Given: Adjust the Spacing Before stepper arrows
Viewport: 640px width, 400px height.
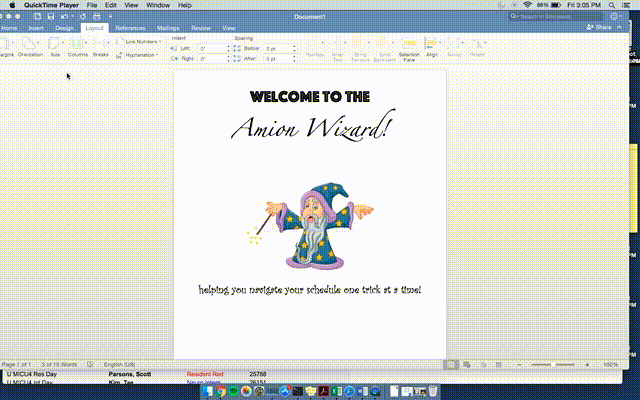Looking at the screenshot, I should pos(294,49).
